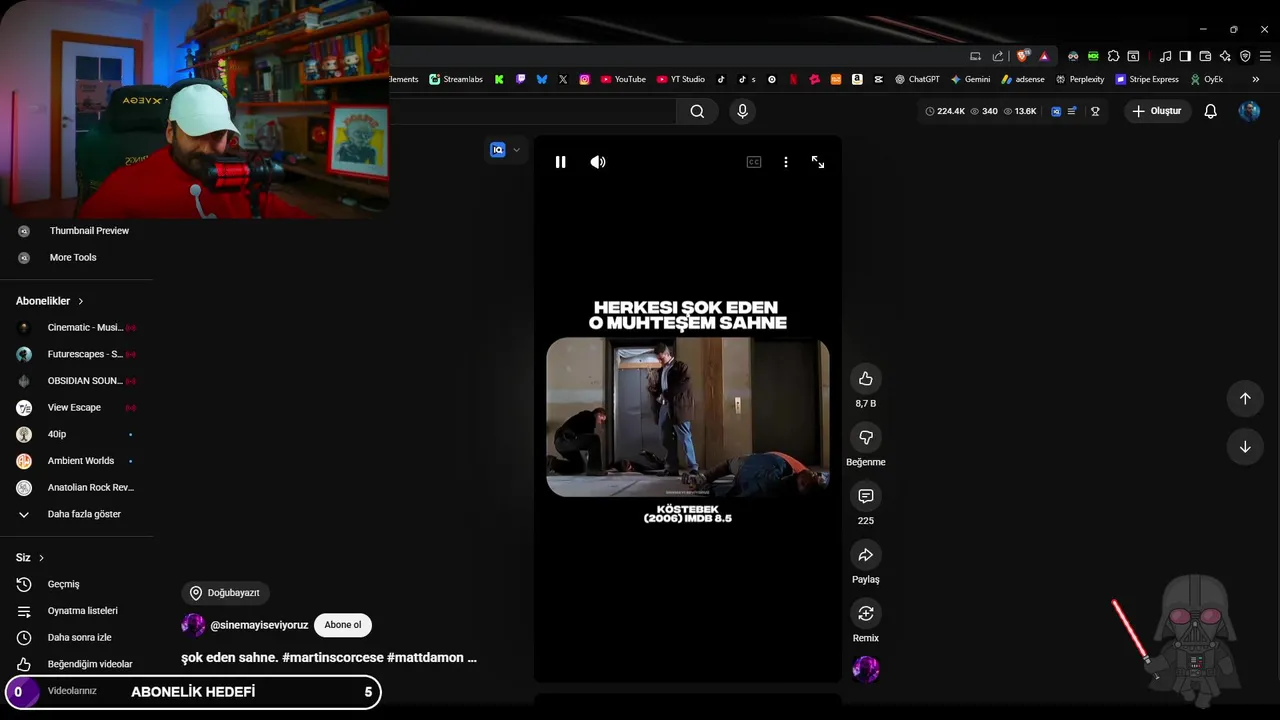Click the YouTube search input field
Viewport: 1280px width, 720px height.
533,111
